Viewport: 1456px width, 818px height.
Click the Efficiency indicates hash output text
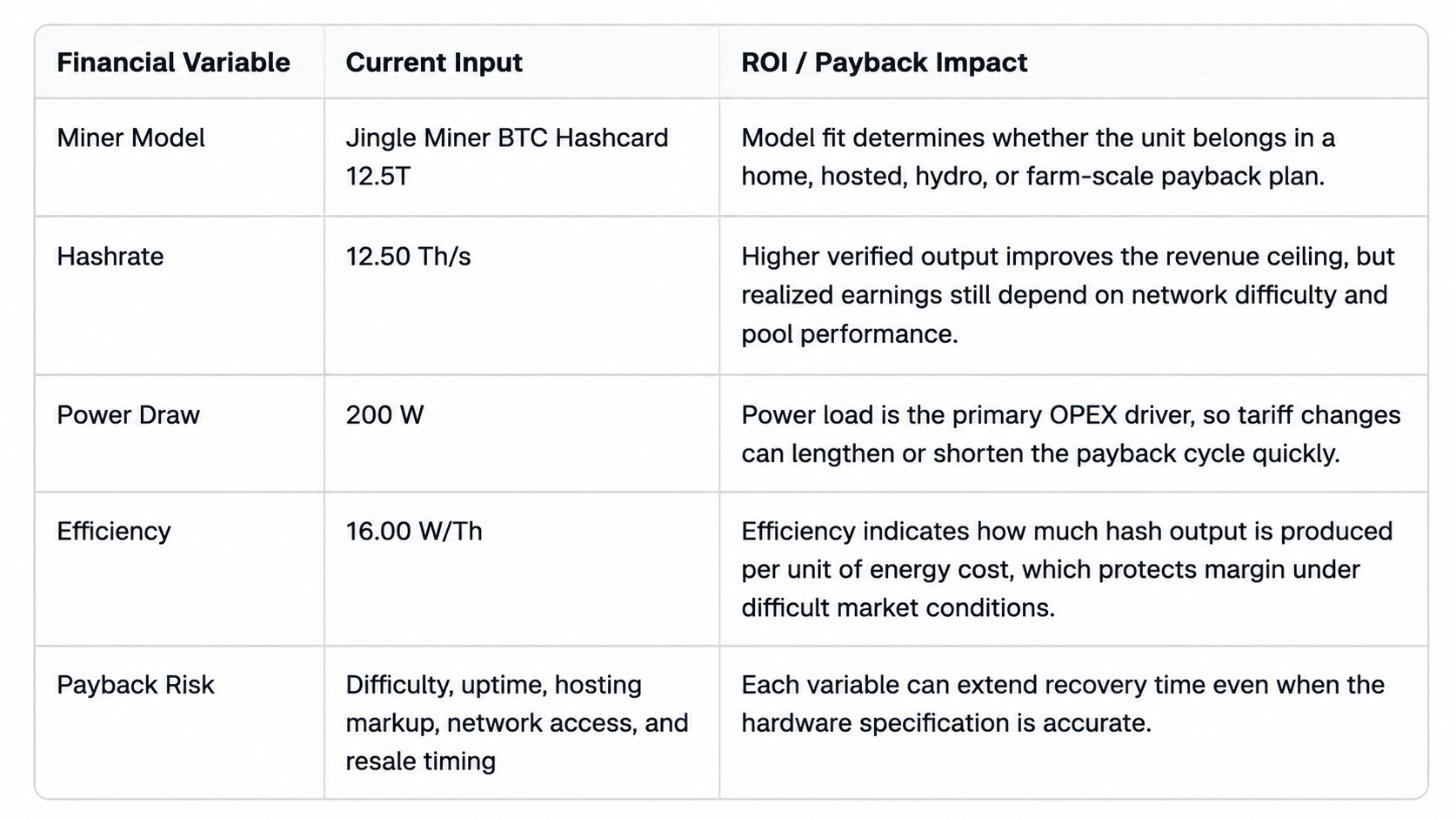pos(1066,569)
